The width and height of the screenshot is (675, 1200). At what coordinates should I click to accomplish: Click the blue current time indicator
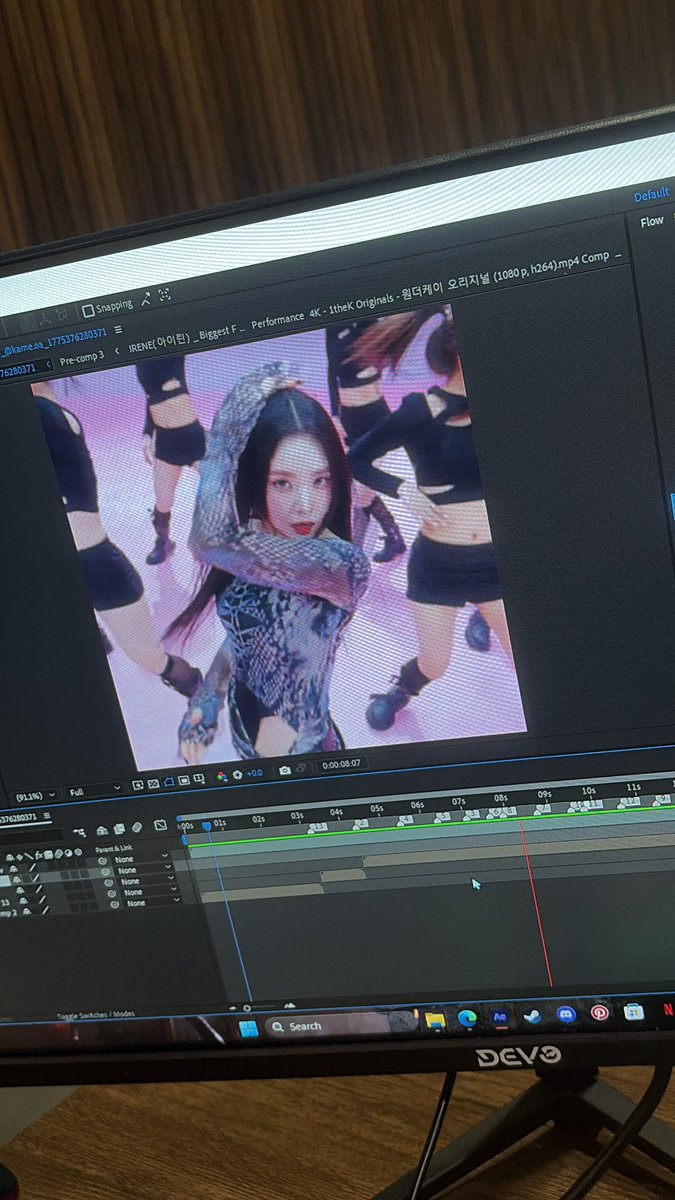pyautogui.click(x=207, y=826)
